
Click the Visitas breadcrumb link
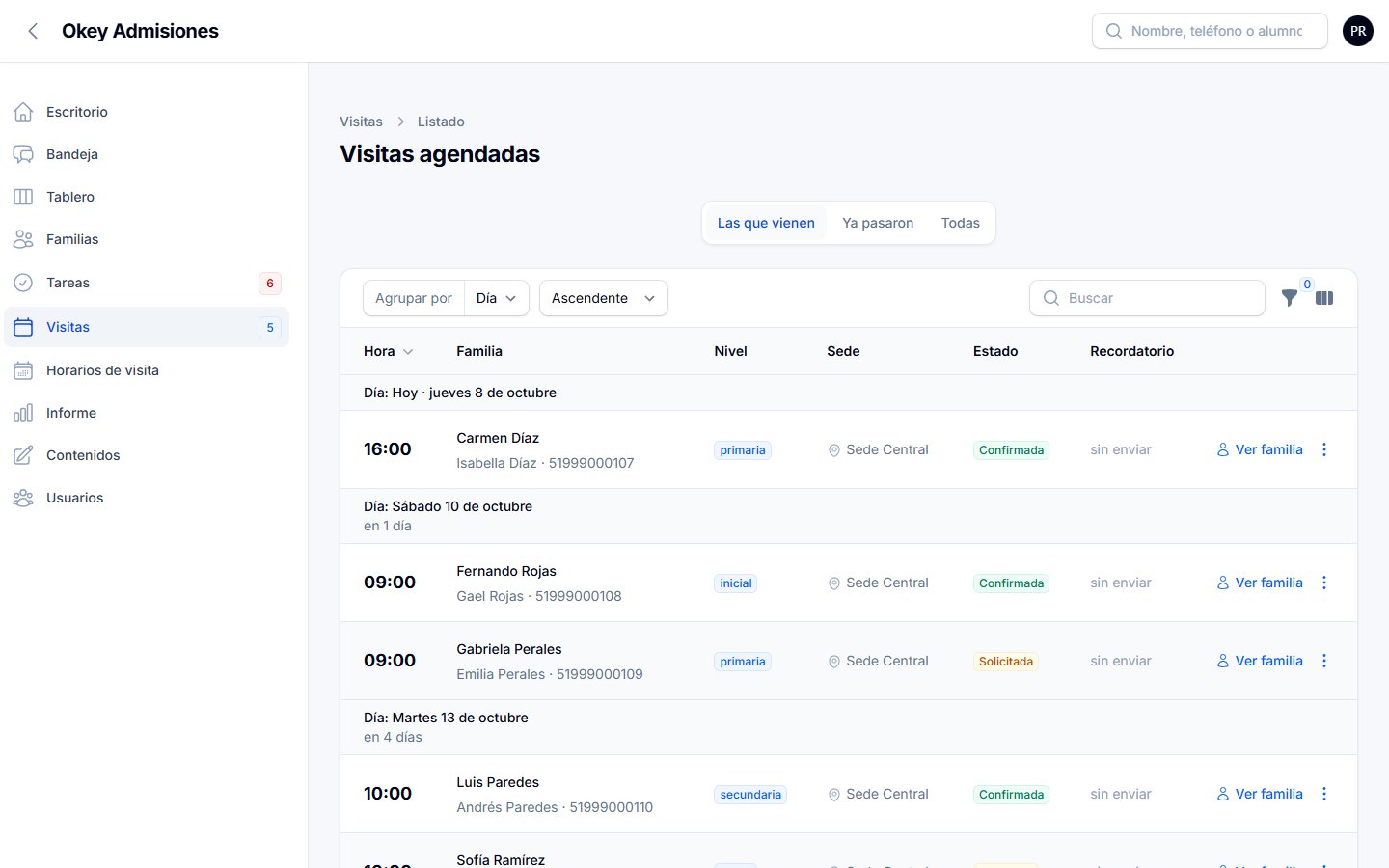pos(361,122)
